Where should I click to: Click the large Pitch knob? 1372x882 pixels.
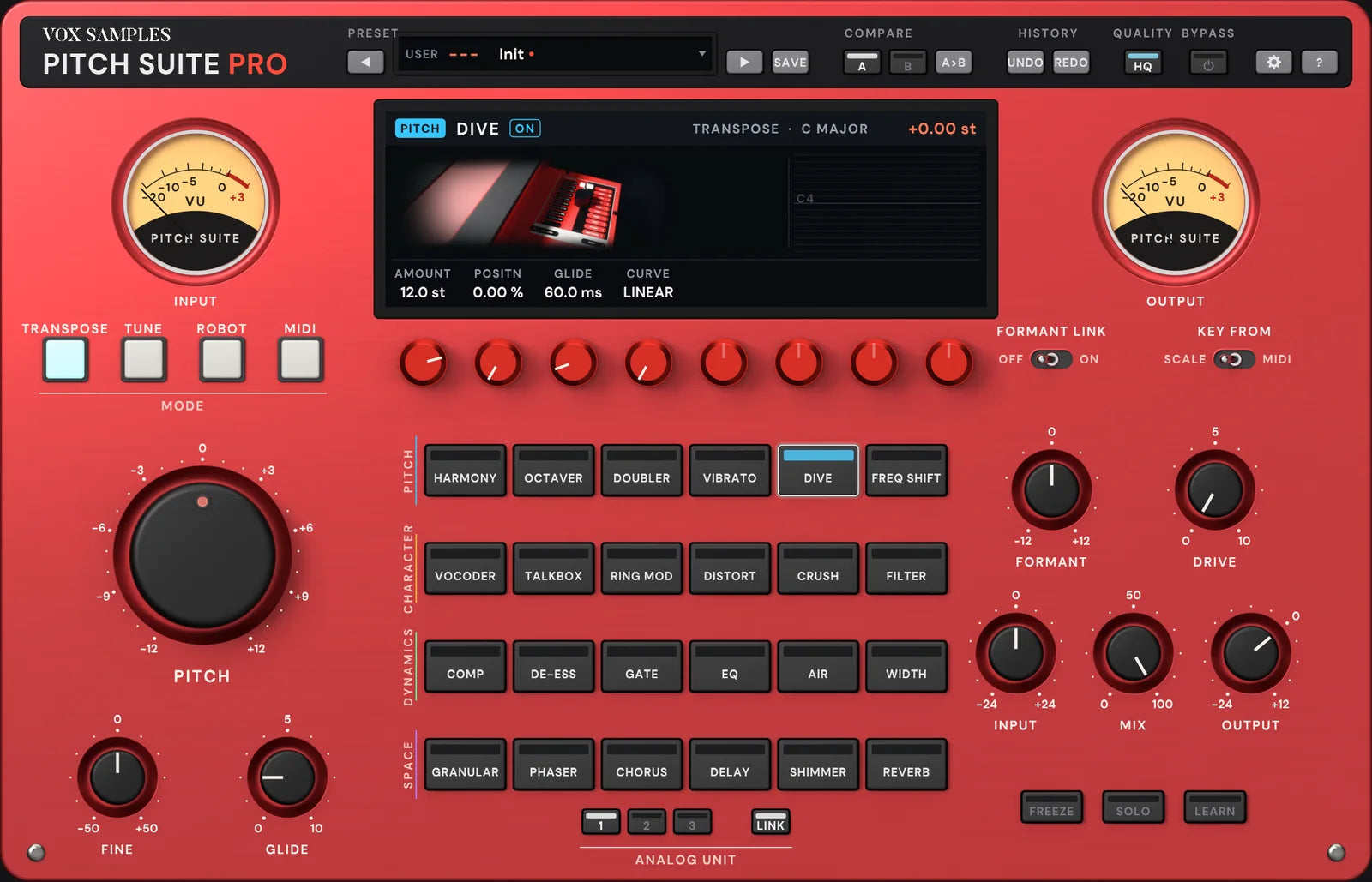click(x=202, y=555)
